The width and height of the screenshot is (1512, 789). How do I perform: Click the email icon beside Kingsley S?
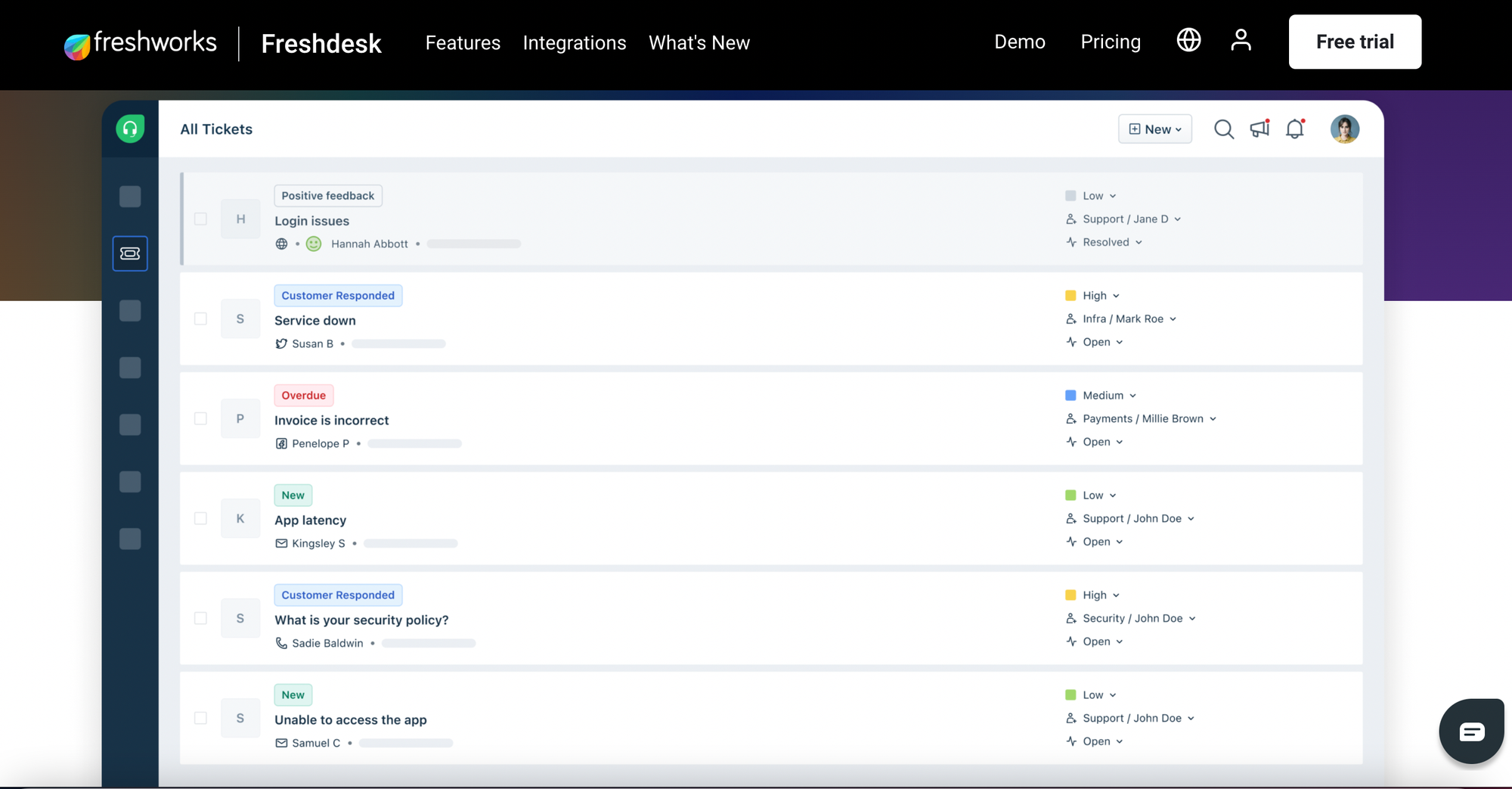(x=280, y=543)
